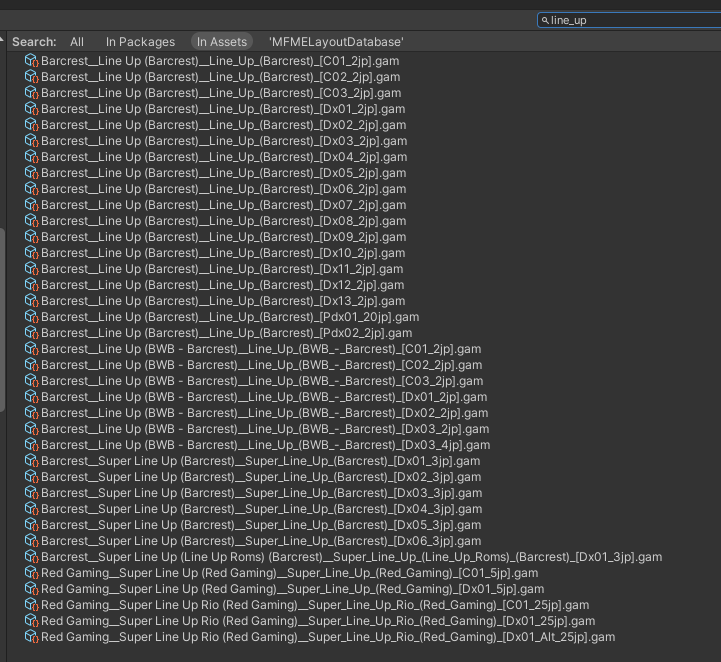Select Barcrest Super Line Up [Dx02_3jp].gam
Image resolution: width=721 pixels, height=662 pixels.
pyautogui.click(x=261, y=477)
